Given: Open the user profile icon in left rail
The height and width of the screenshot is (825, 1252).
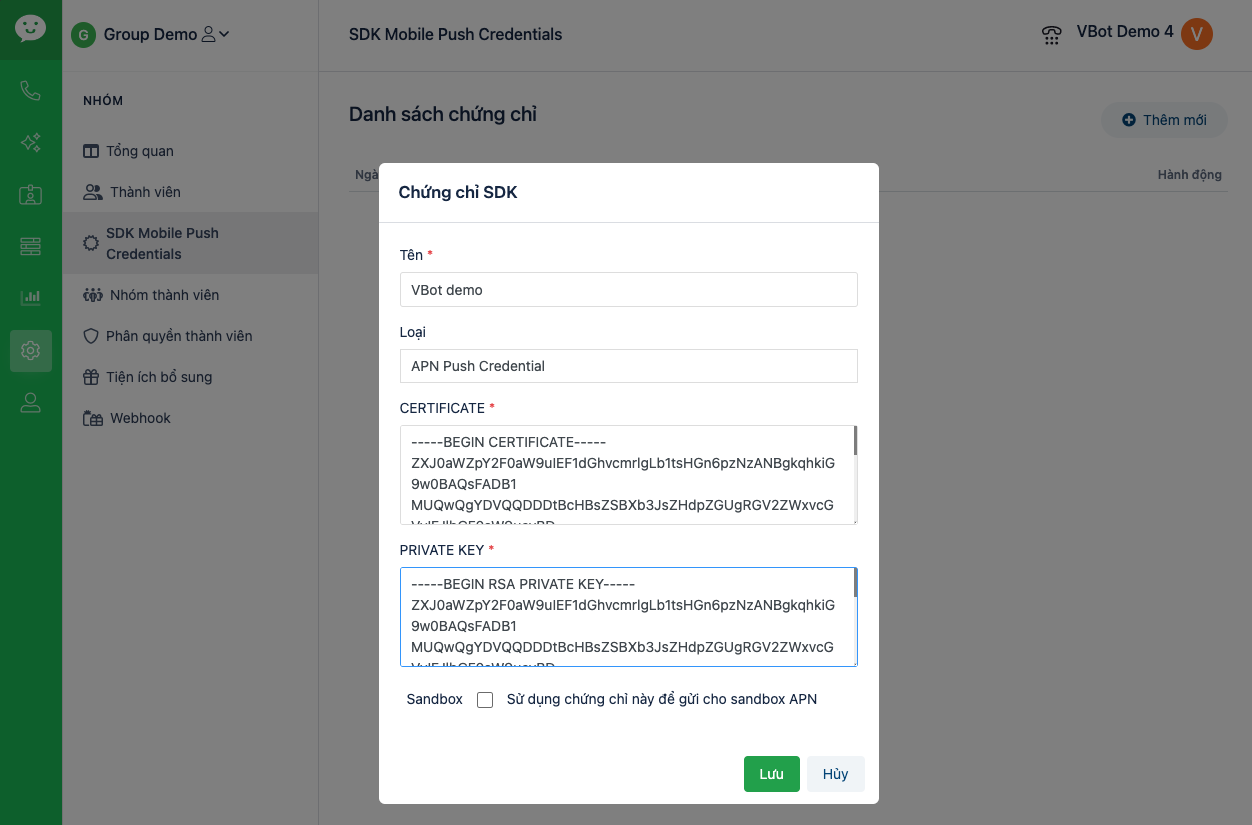Looking at the screenshot, I should point(30,403).
